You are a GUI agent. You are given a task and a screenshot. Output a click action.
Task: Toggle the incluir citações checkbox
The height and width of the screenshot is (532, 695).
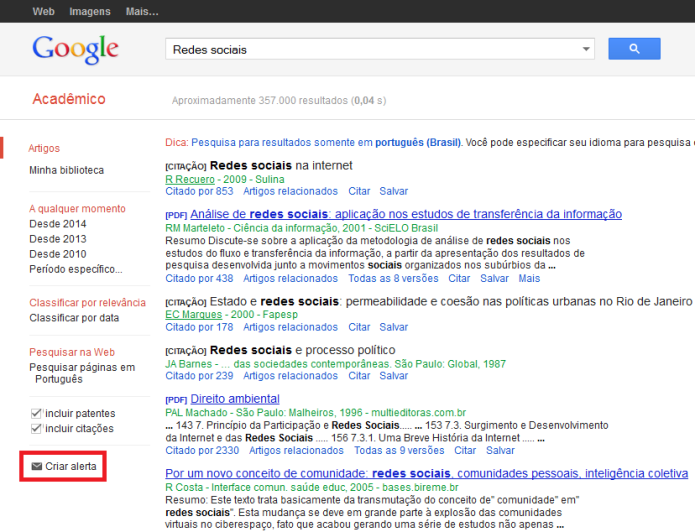coord(36,429)
